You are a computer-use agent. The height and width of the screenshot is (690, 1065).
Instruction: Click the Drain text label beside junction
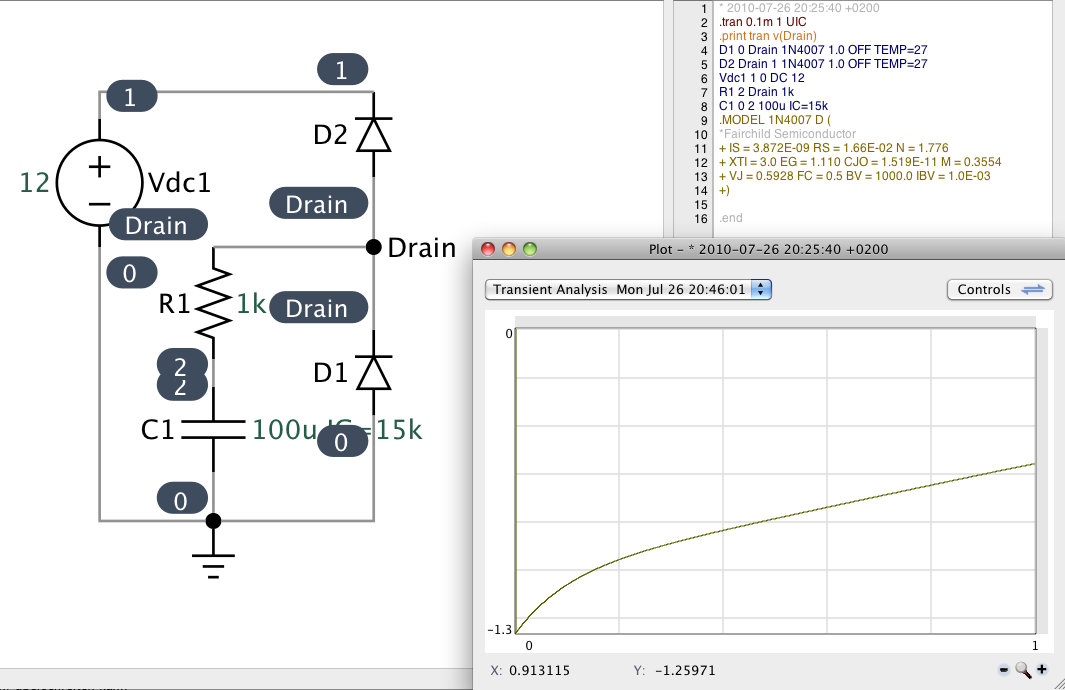tap(422, 248)
